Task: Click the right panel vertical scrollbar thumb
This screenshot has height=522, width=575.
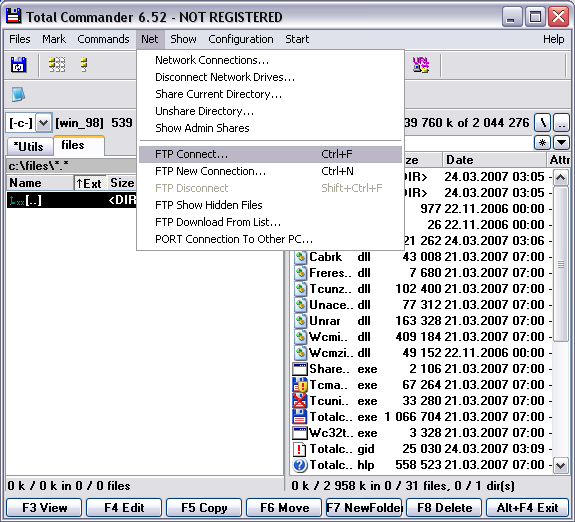Action: point(560,264)
